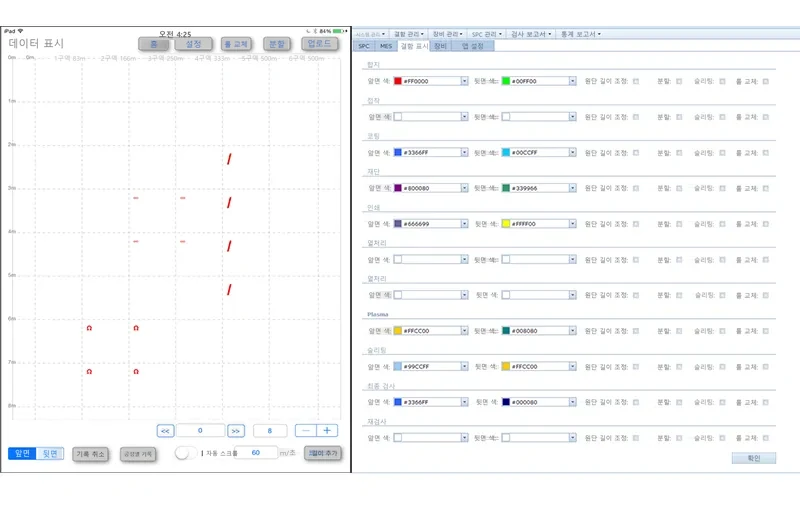The width and height of the screenshot is (800, 510).
Task: Check 슬리팅 in the Plasma row
Action: tap(722, 331)
